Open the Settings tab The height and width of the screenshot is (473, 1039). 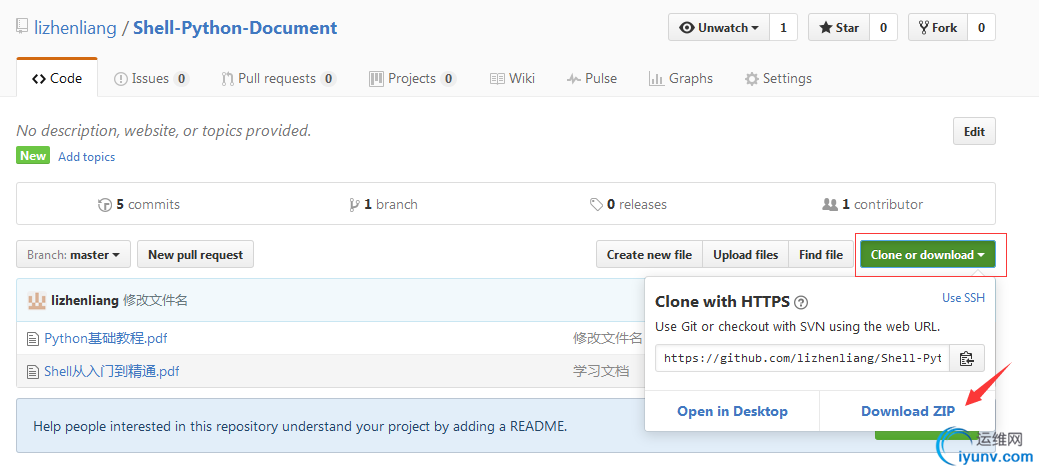tap(778, 78)
